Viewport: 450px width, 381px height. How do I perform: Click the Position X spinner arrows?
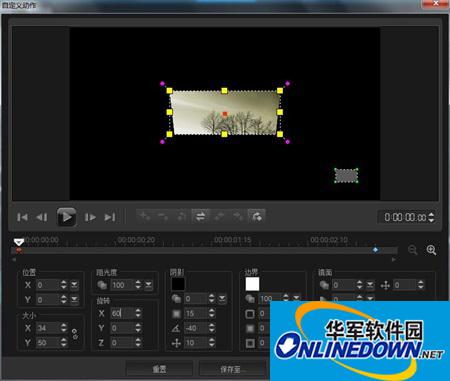[x=64, y=285]
